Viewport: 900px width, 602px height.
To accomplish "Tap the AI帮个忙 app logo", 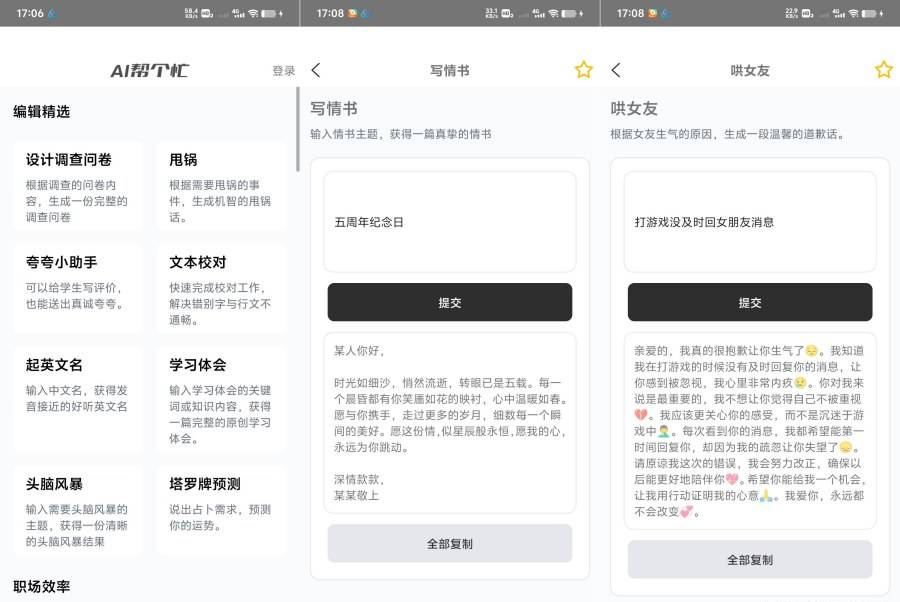I will coord(149,71).
